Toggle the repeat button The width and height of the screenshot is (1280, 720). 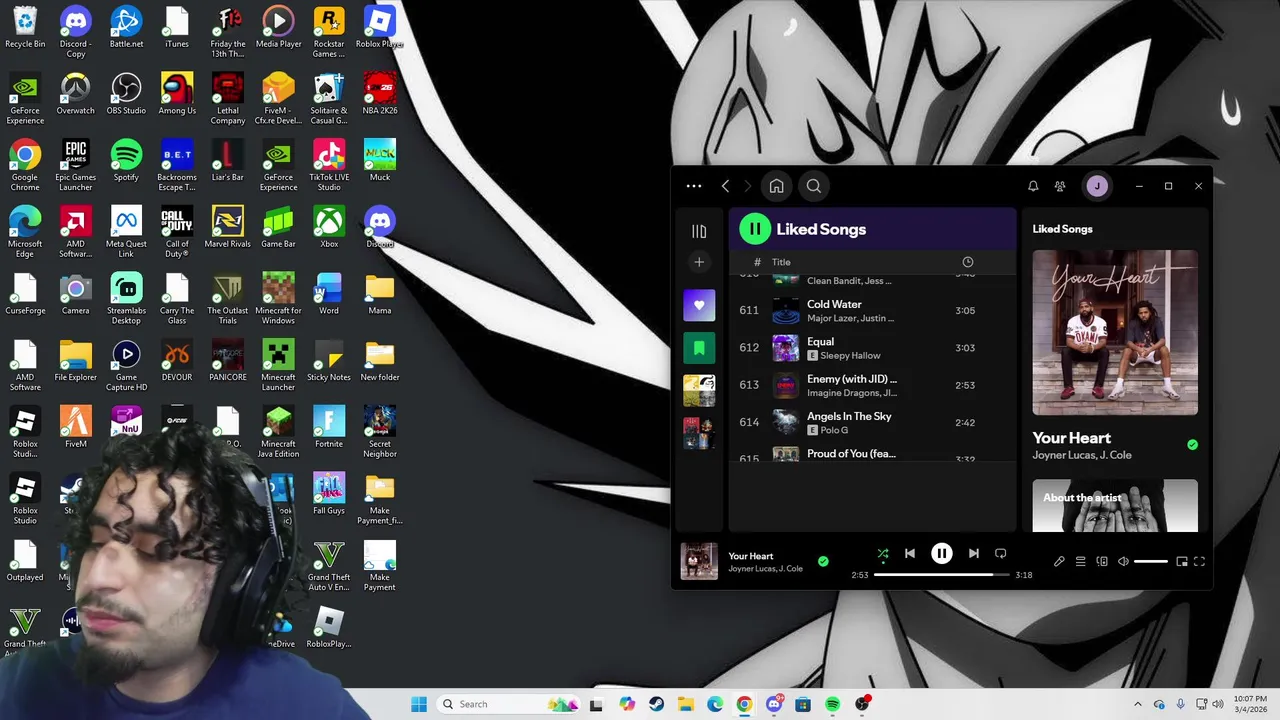(x=1000, y=553)
